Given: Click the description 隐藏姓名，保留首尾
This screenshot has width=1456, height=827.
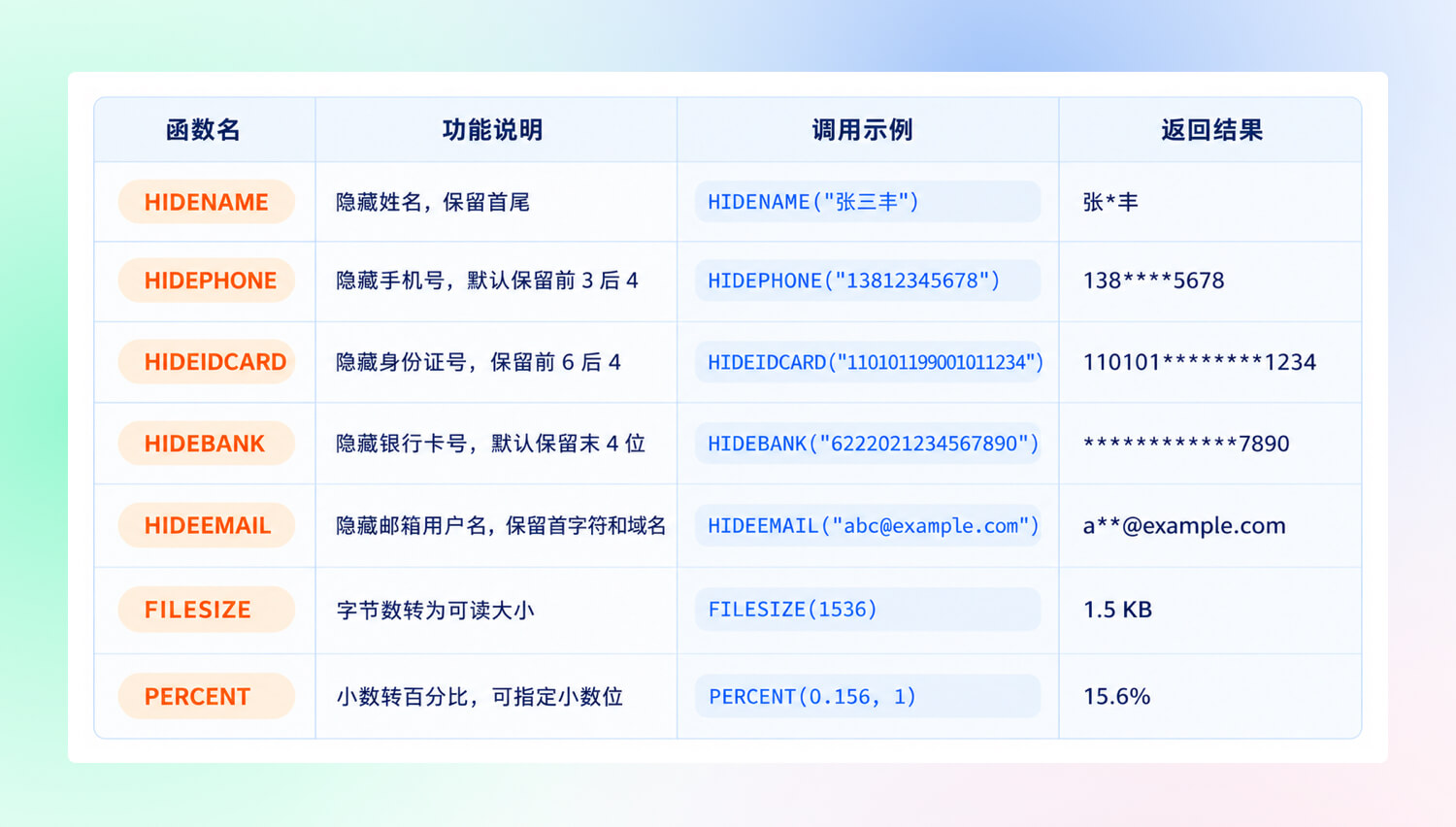Looking at the screenshot, I should [x=433, y=202].
